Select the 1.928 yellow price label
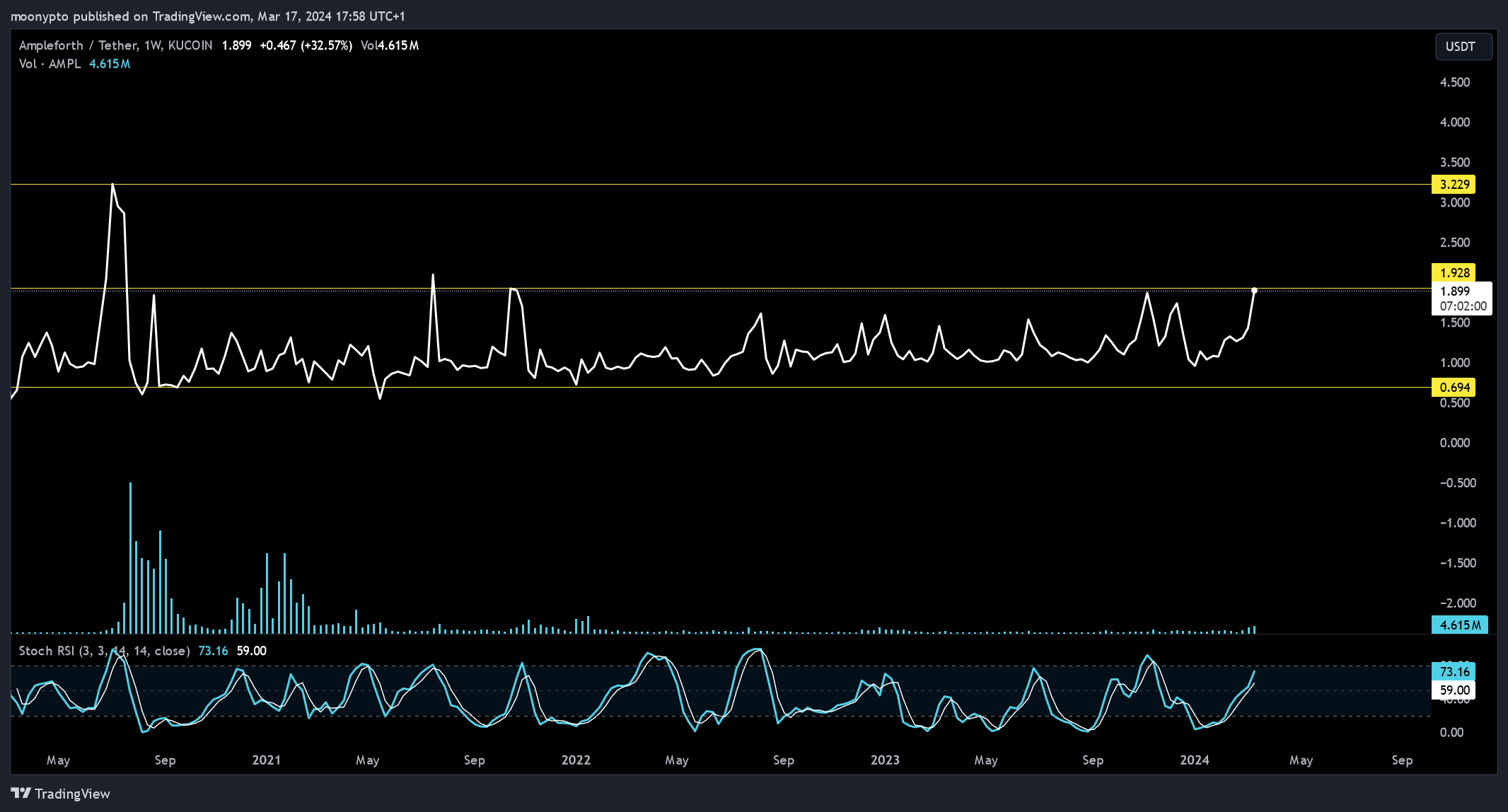Screen dimensions: 1508x812 (1454, 273)
